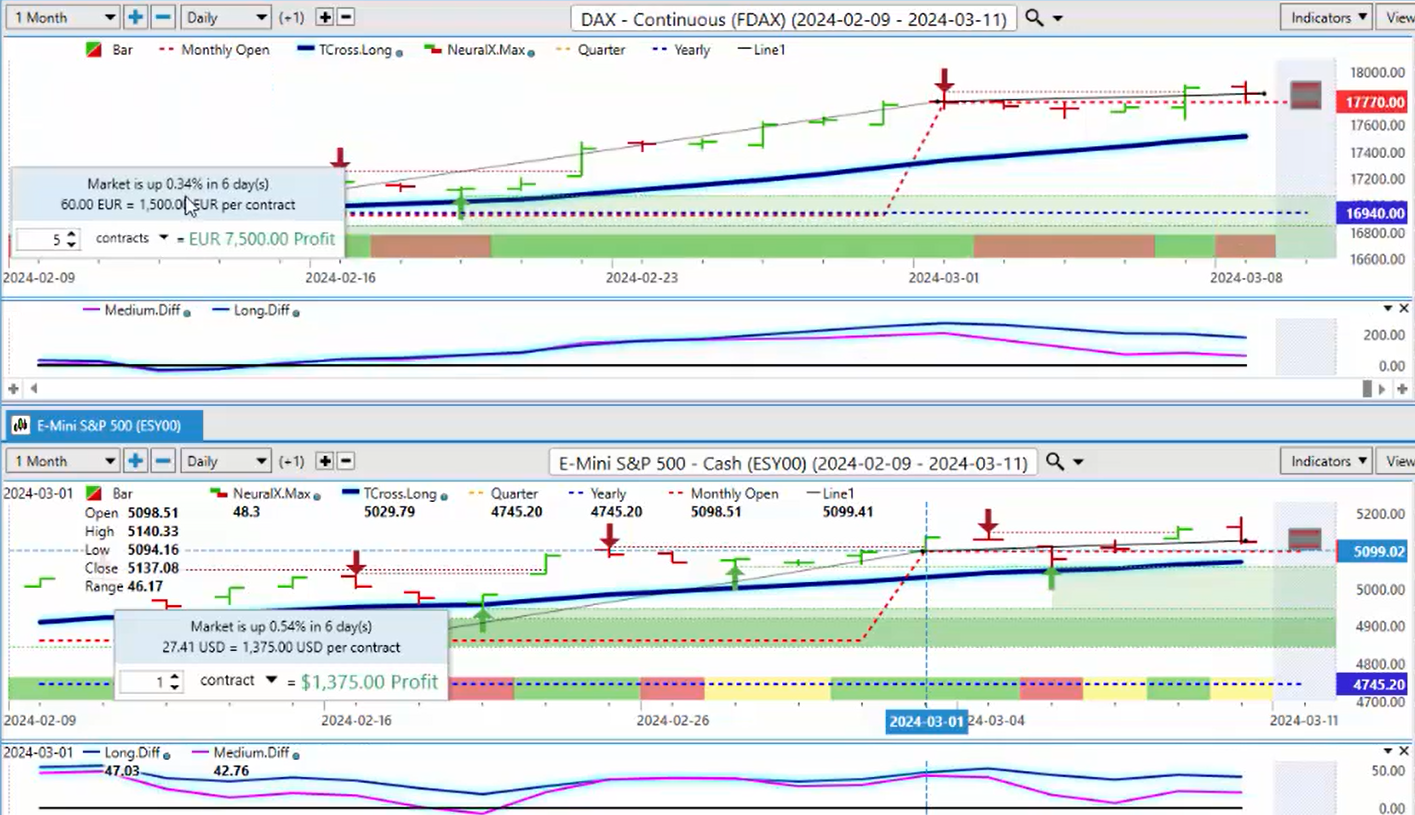Viewport: 1415px width, 815px height.
Task: Click DAX - Continuous (FDAX) chart title field
Action: (794, 18)
